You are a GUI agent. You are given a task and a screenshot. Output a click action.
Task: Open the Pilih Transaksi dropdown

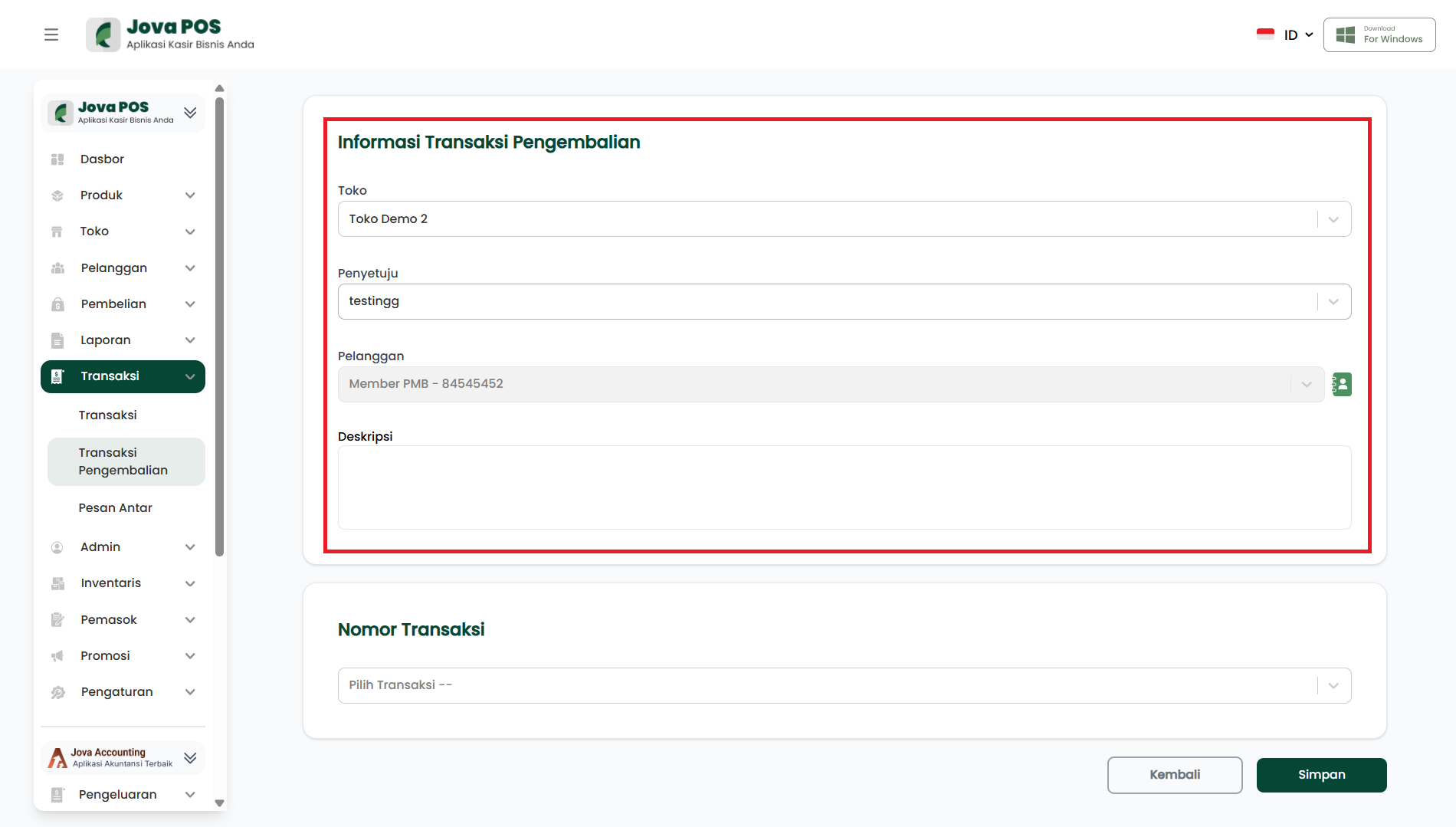coord(1333,685)
